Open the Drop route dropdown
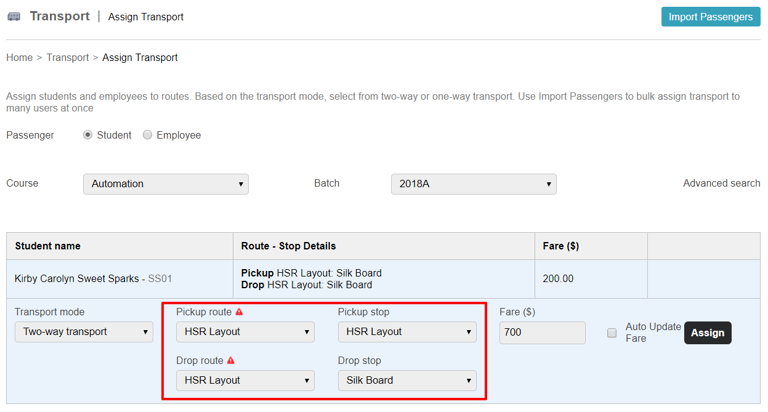The width and height of the screenshot is (768, 412). (245, 380)
